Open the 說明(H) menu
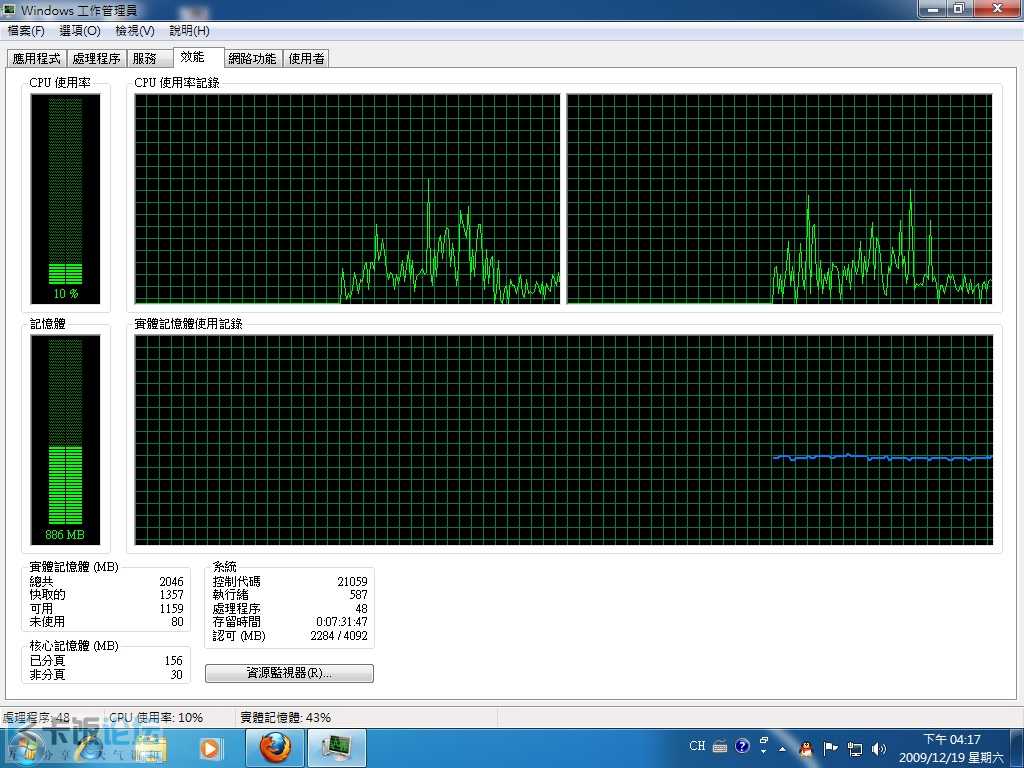The width and height of the screenshot is (1024, 768). [x=189, y=31]
